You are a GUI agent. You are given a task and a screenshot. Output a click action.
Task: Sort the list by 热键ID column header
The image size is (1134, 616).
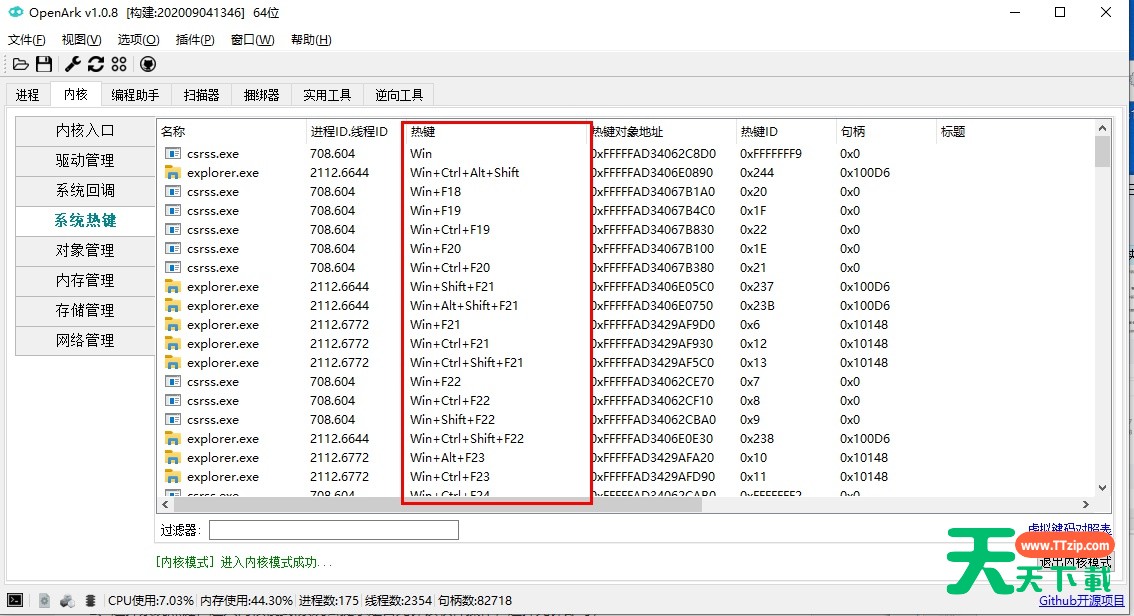[759, 132]
